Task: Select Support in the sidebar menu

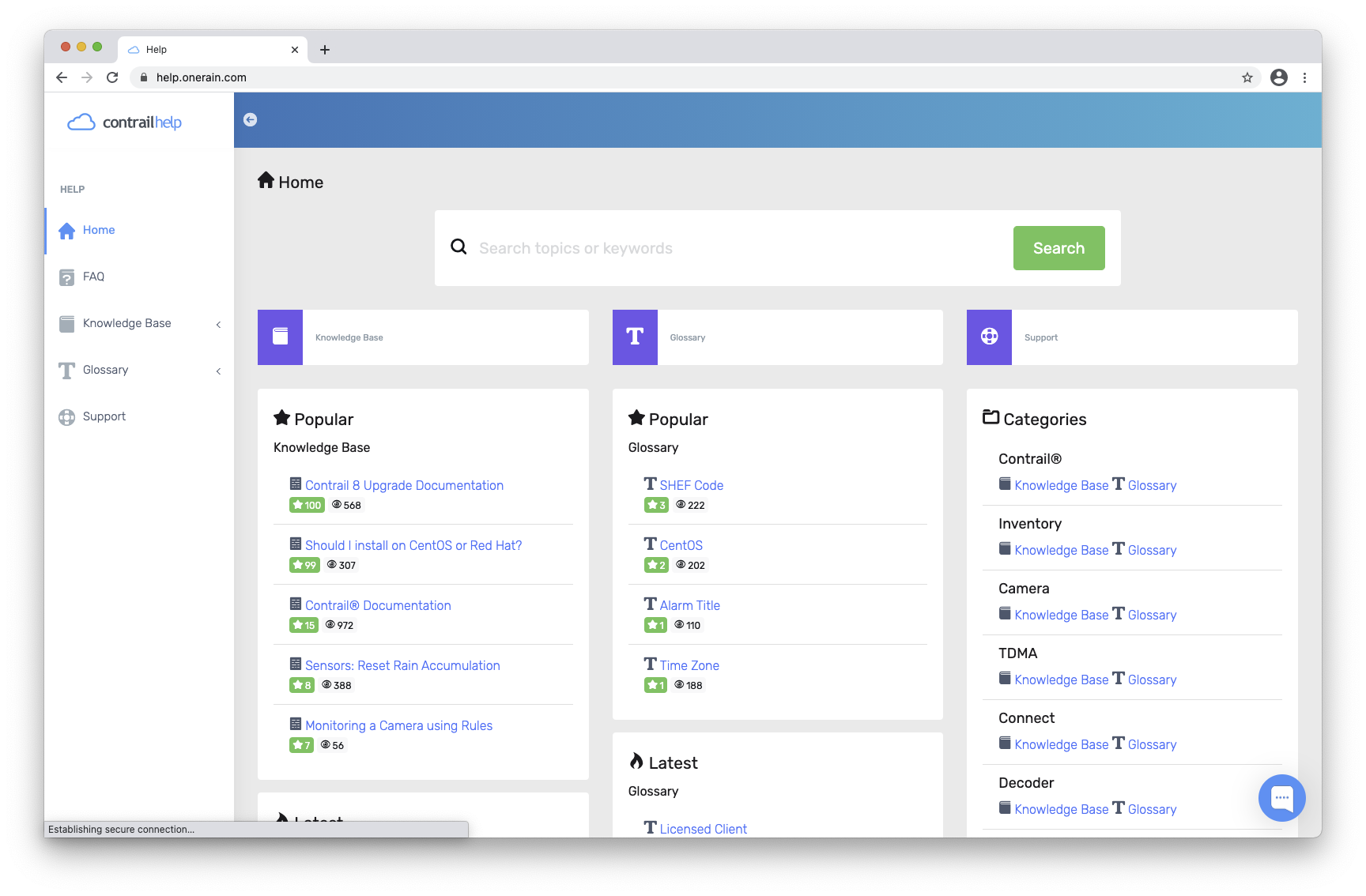Action: coord(104,416)
